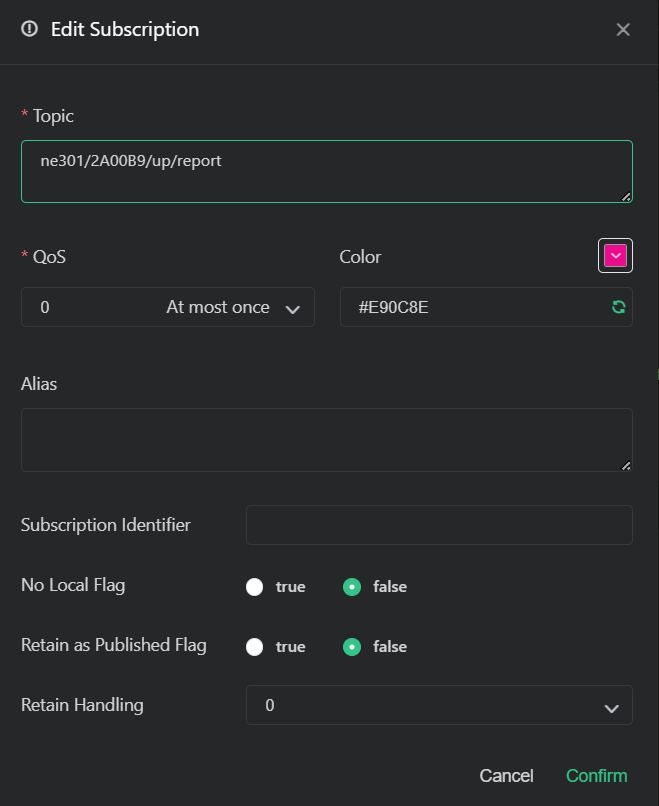
Task: Open the QoS dropdown showing At most once
Action: click(x=167, y=307)
